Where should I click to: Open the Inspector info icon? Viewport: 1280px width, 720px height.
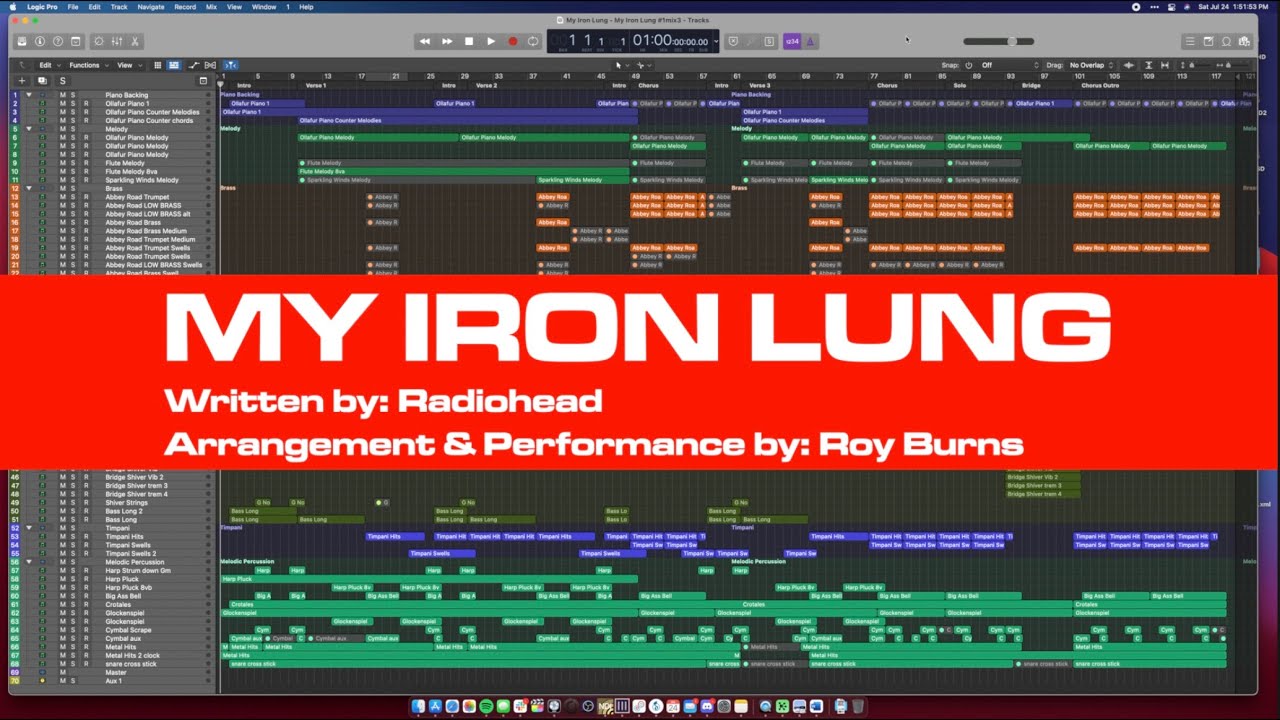40,41
